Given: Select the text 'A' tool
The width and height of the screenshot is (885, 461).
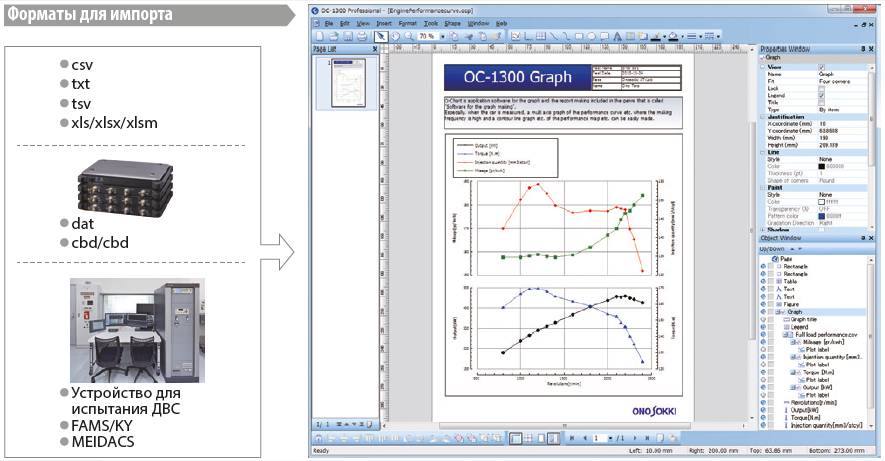Looking at the screenshot, I should 617,37.
